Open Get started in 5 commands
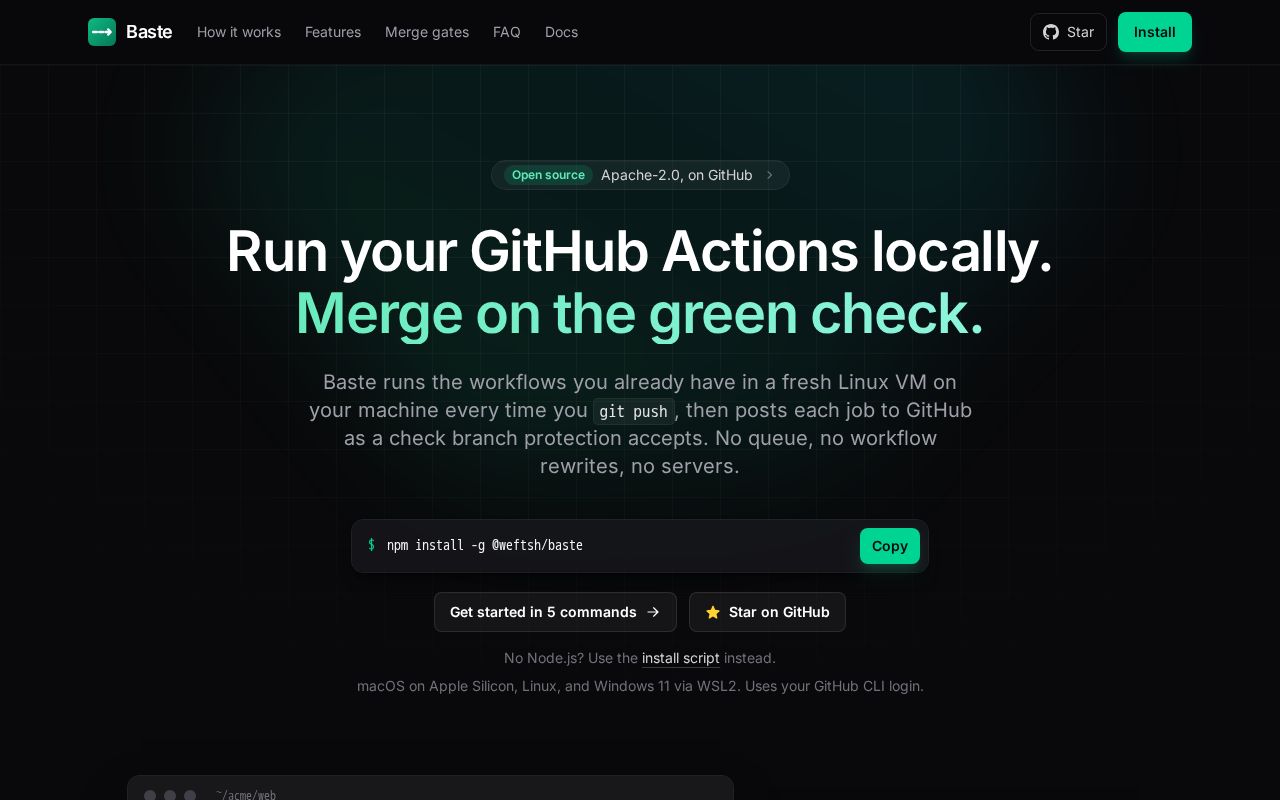The width and height of the screenshot is (1280, 800). pos(555,612)
